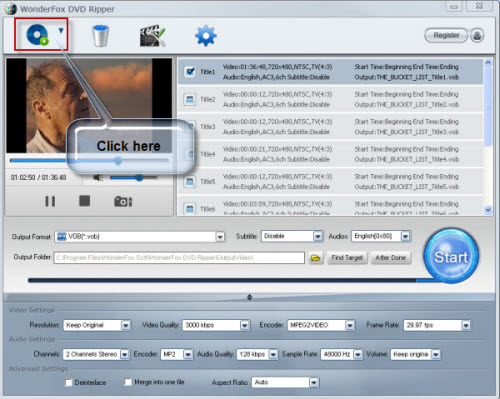Click the Title2 video info text
Image resolution: width=500 pixels, height=399 pixels.
point(277,94)
